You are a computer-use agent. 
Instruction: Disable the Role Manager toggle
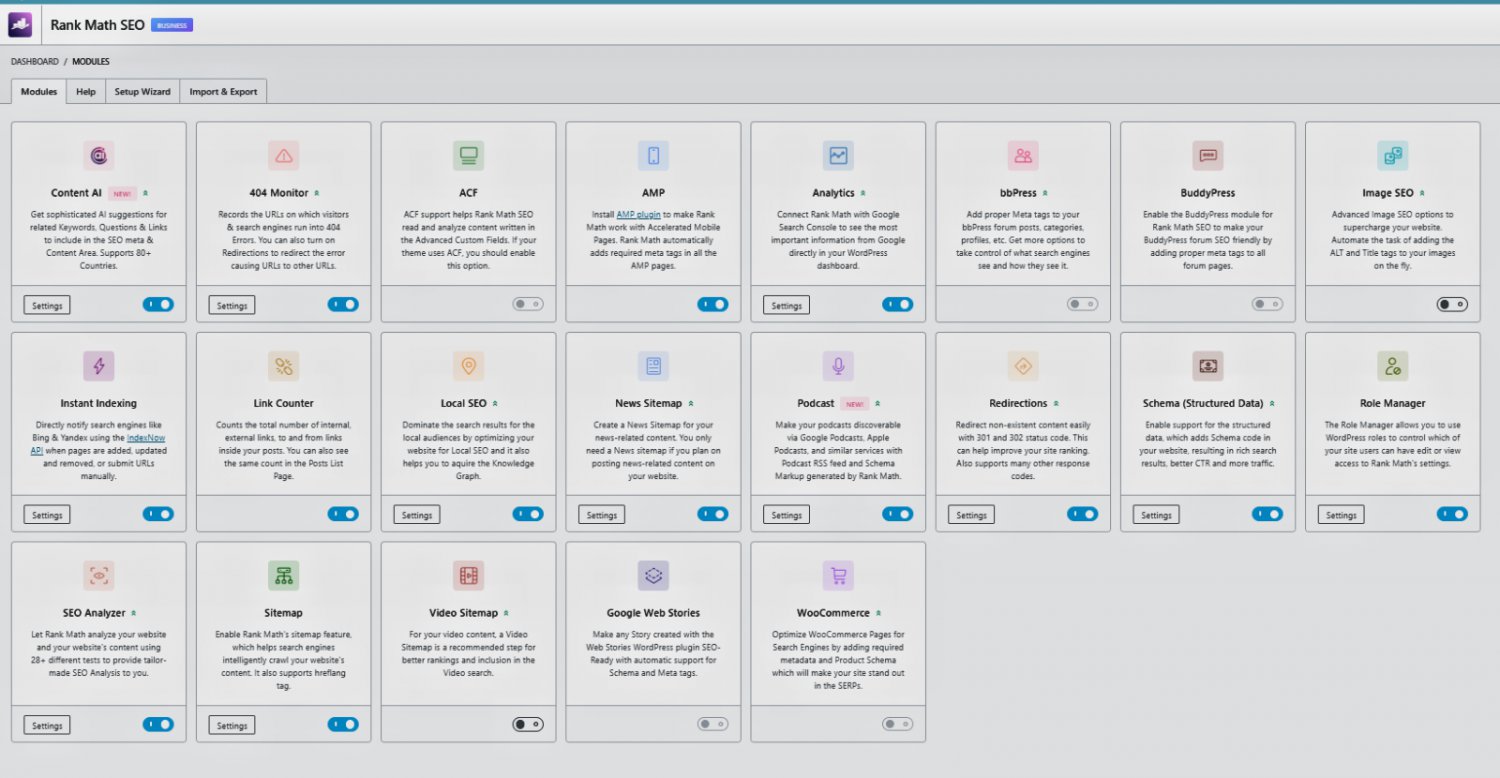[x=1452, y=514]
